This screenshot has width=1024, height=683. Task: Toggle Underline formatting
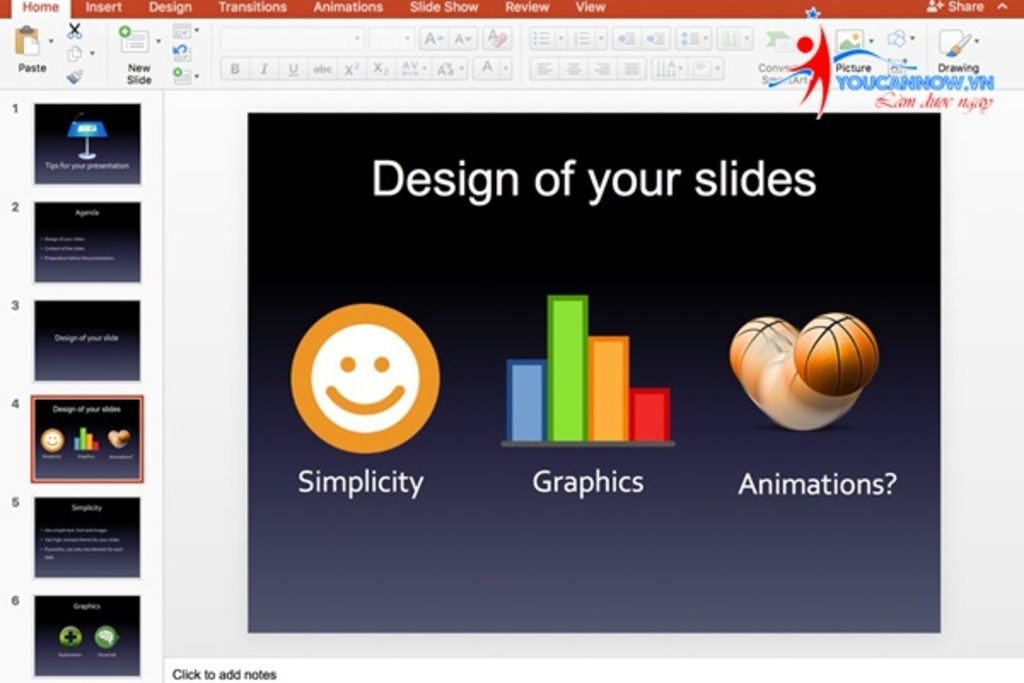pyautogui.click(x=293, y=69)
